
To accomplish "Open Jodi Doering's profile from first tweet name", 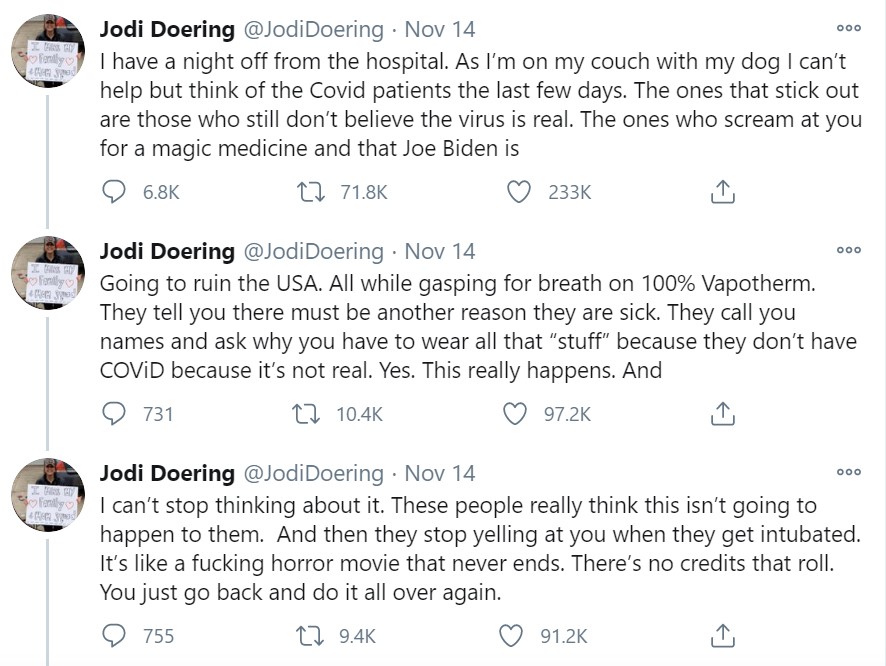I will [167, 29].
